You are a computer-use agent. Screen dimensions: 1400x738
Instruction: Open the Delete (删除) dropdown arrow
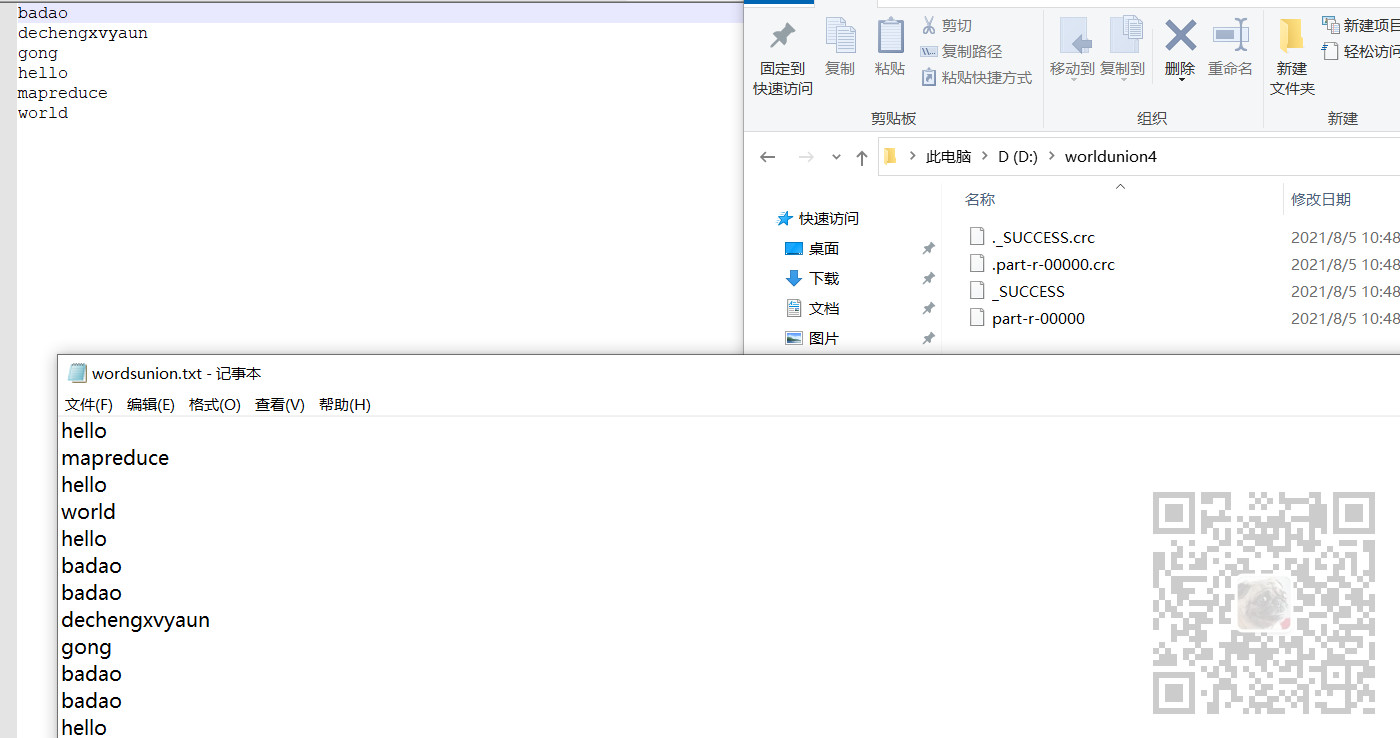[1180, 79]
